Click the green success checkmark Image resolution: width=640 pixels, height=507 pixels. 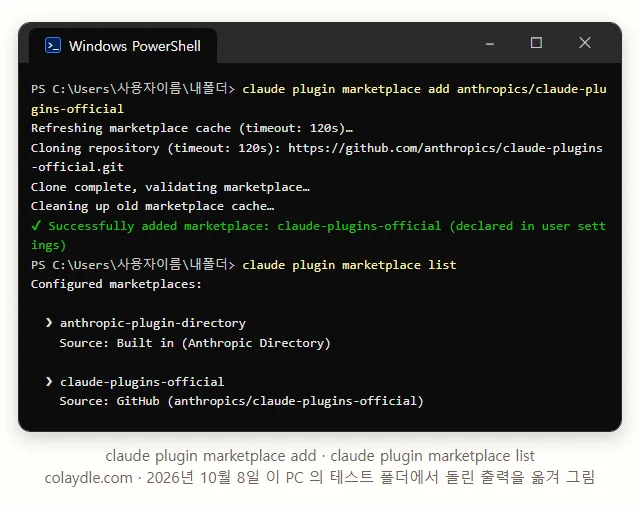tap(36, 225)
